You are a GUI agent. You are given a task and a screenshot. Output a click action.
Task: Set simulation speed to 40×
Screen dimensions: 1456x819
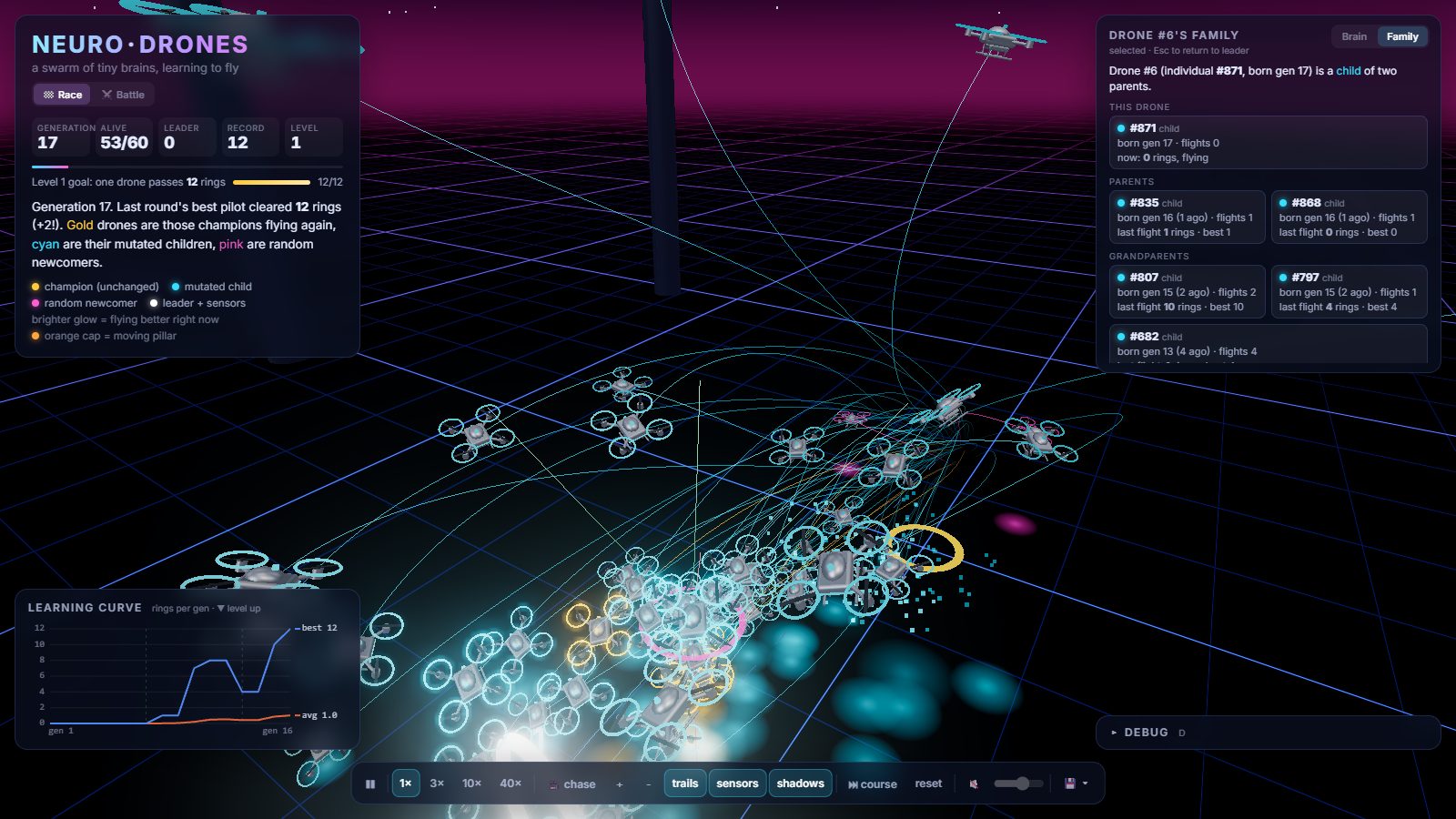(511, 784)
